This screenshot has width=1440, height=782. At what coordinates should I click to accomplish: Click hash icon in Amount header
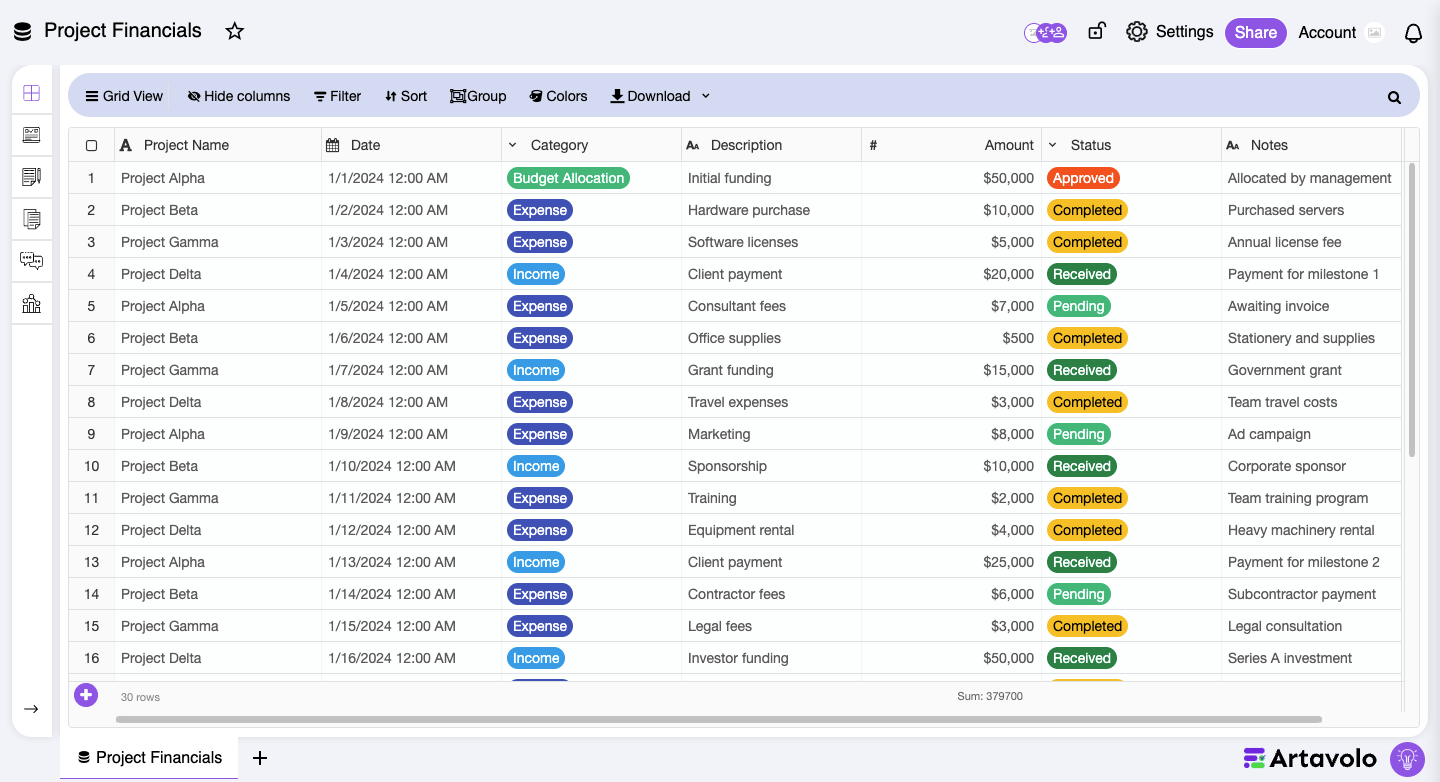coord(873,145)
